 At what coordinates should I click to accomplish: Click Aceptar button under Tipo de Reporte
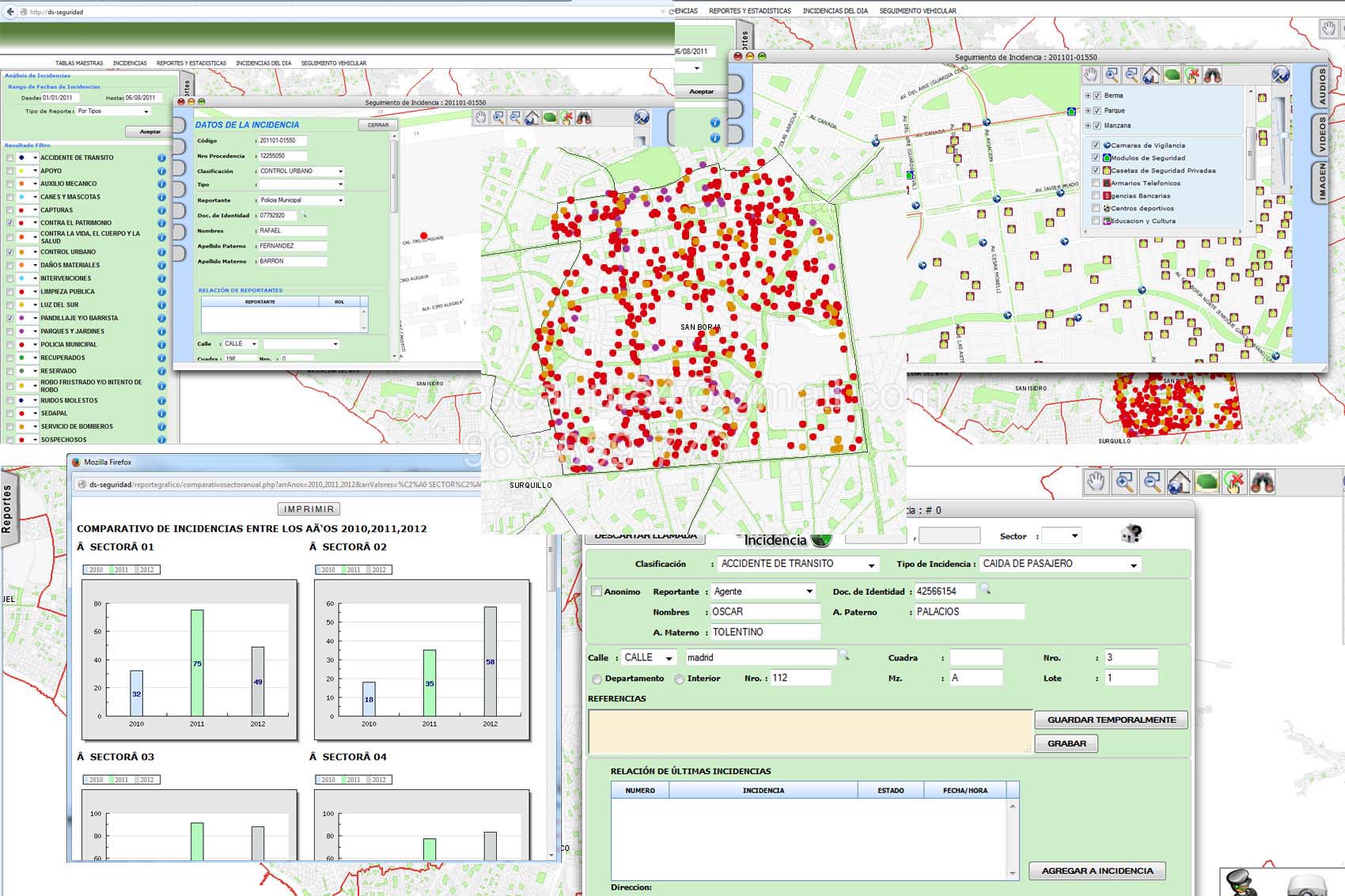150,132
